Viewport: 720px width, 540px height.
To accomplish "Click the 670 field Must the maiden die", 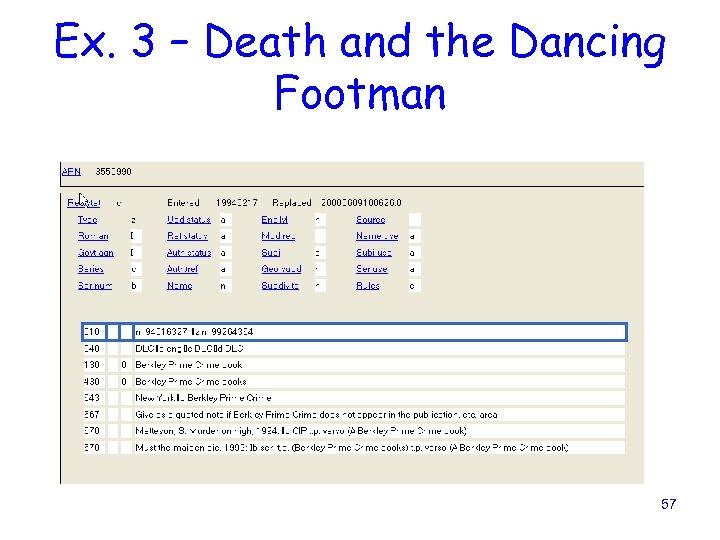I will click(x=379, y=448).
